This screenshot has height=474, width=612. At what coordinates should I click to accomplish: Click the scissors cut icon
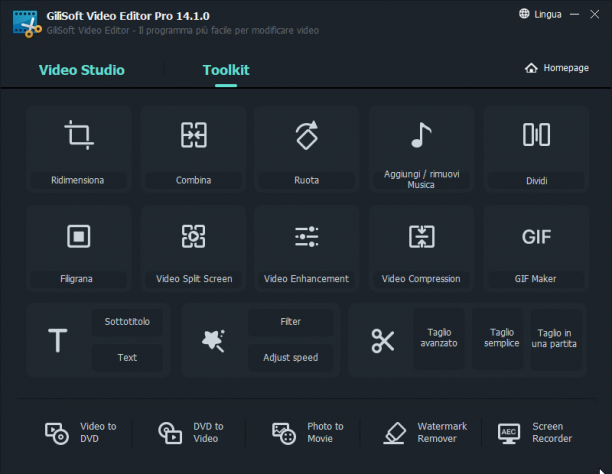coord(382,341)
